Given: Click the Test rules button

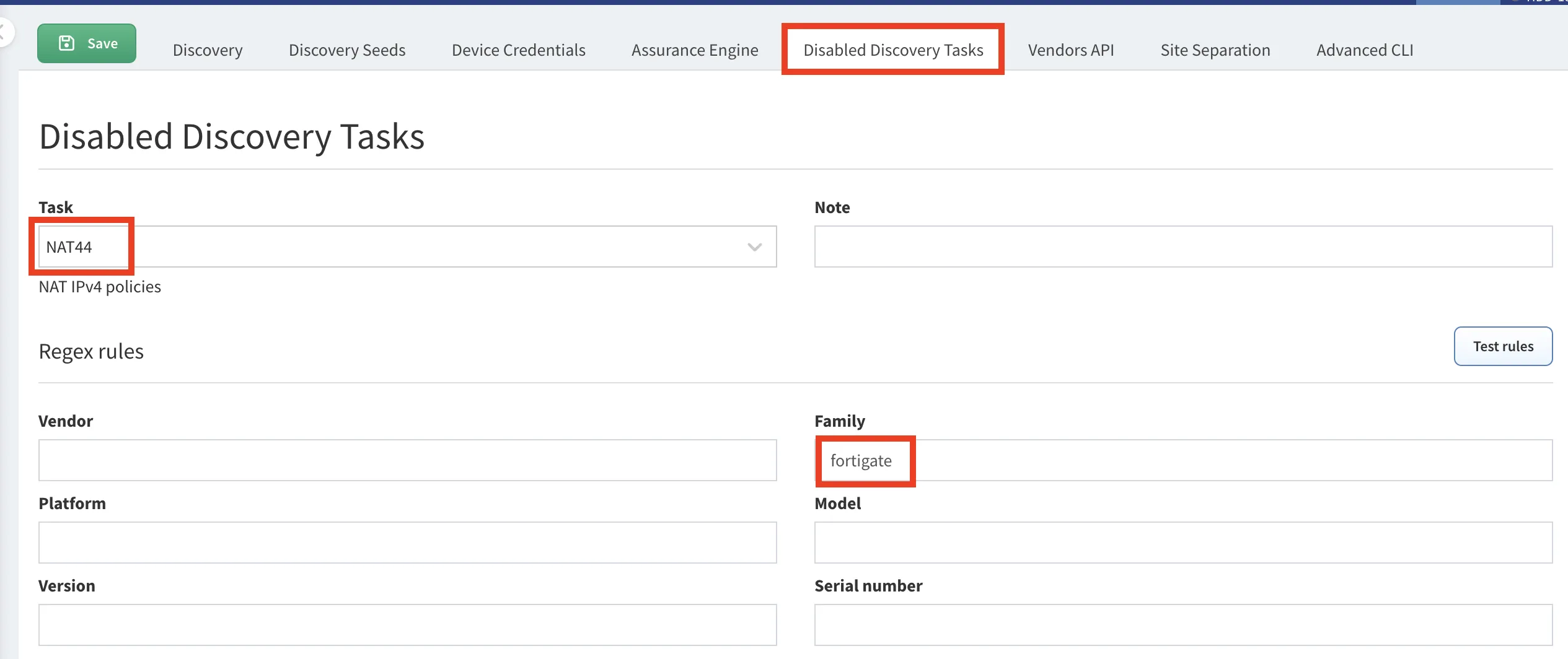Looking at the screenshot, I should pos(1502,346).
